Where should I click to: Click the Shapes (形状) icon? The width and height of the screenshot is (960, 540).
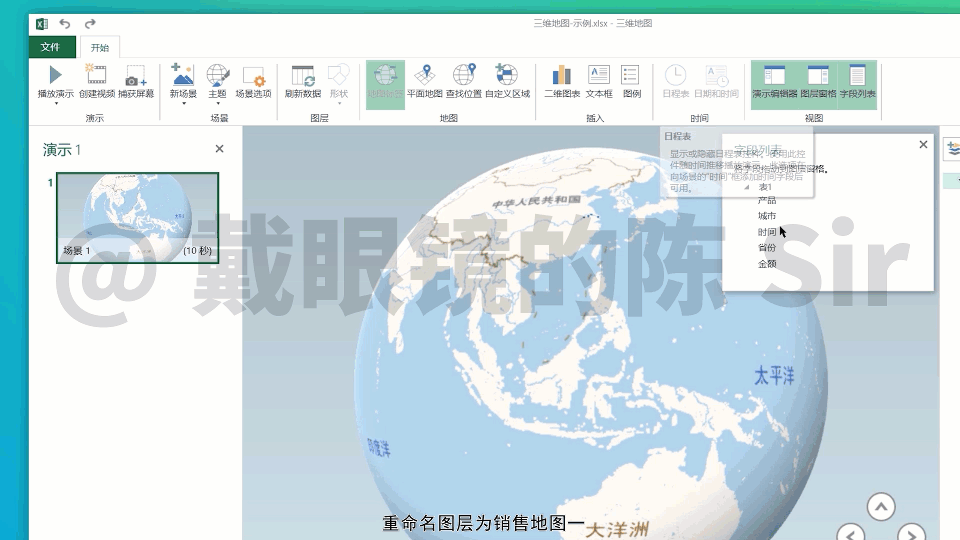coord(339,75)
